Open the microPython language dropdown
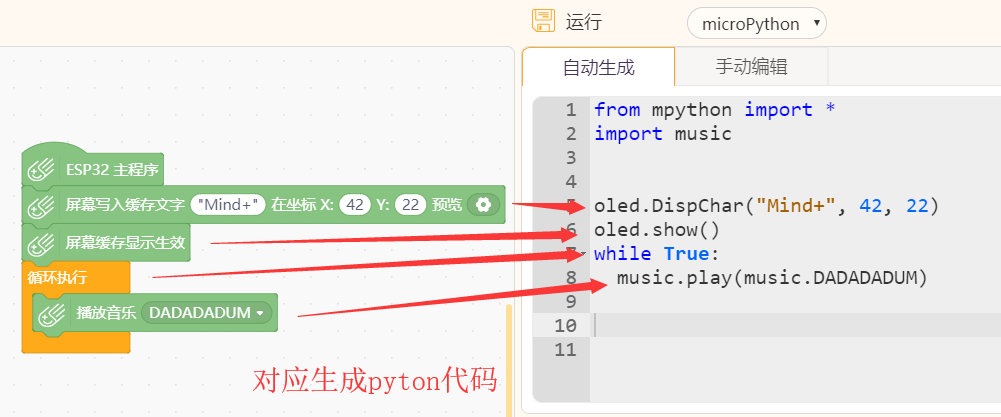This screenshot has height=417, width=1001. [756, 23]
